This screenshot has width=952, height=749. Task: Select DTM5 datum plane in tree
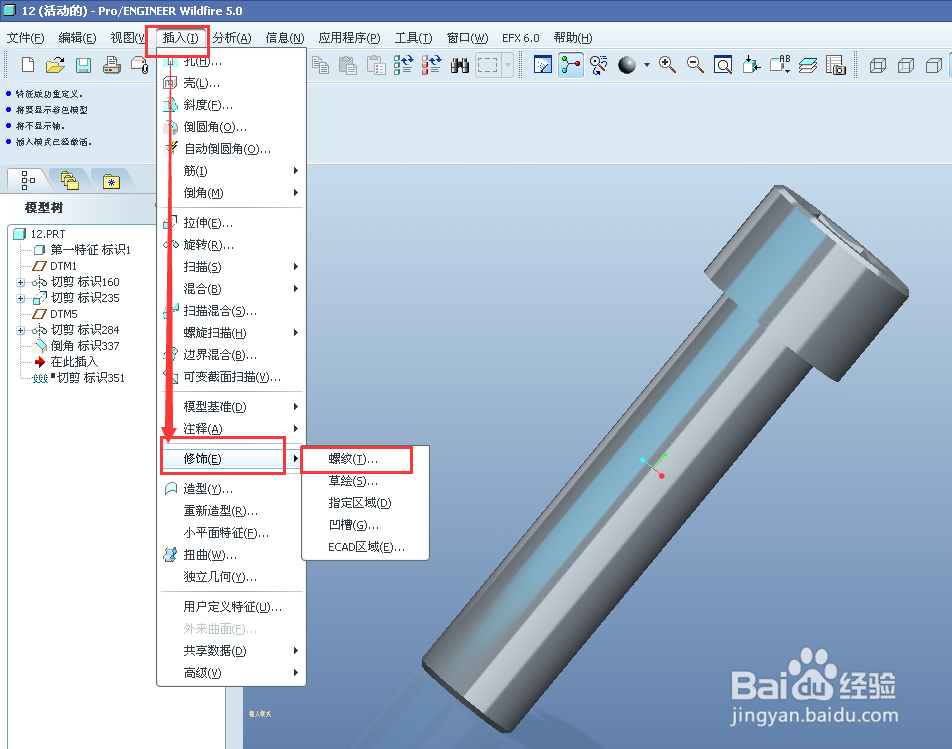click(x=64, y=314)
